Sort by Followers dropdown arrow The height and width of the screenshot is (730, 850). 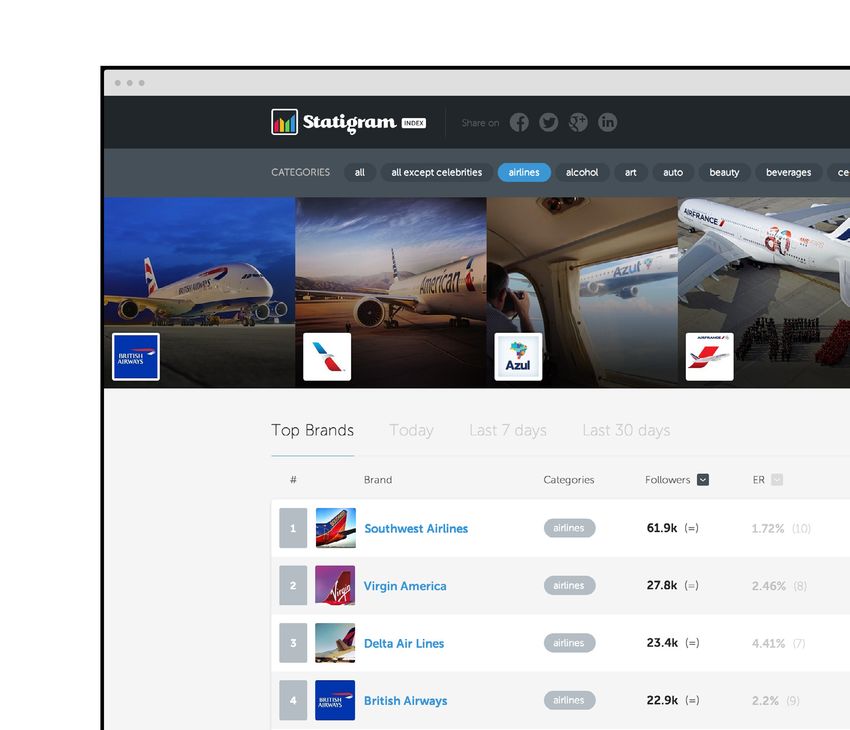pyautogui.click(x=703, y=480)
